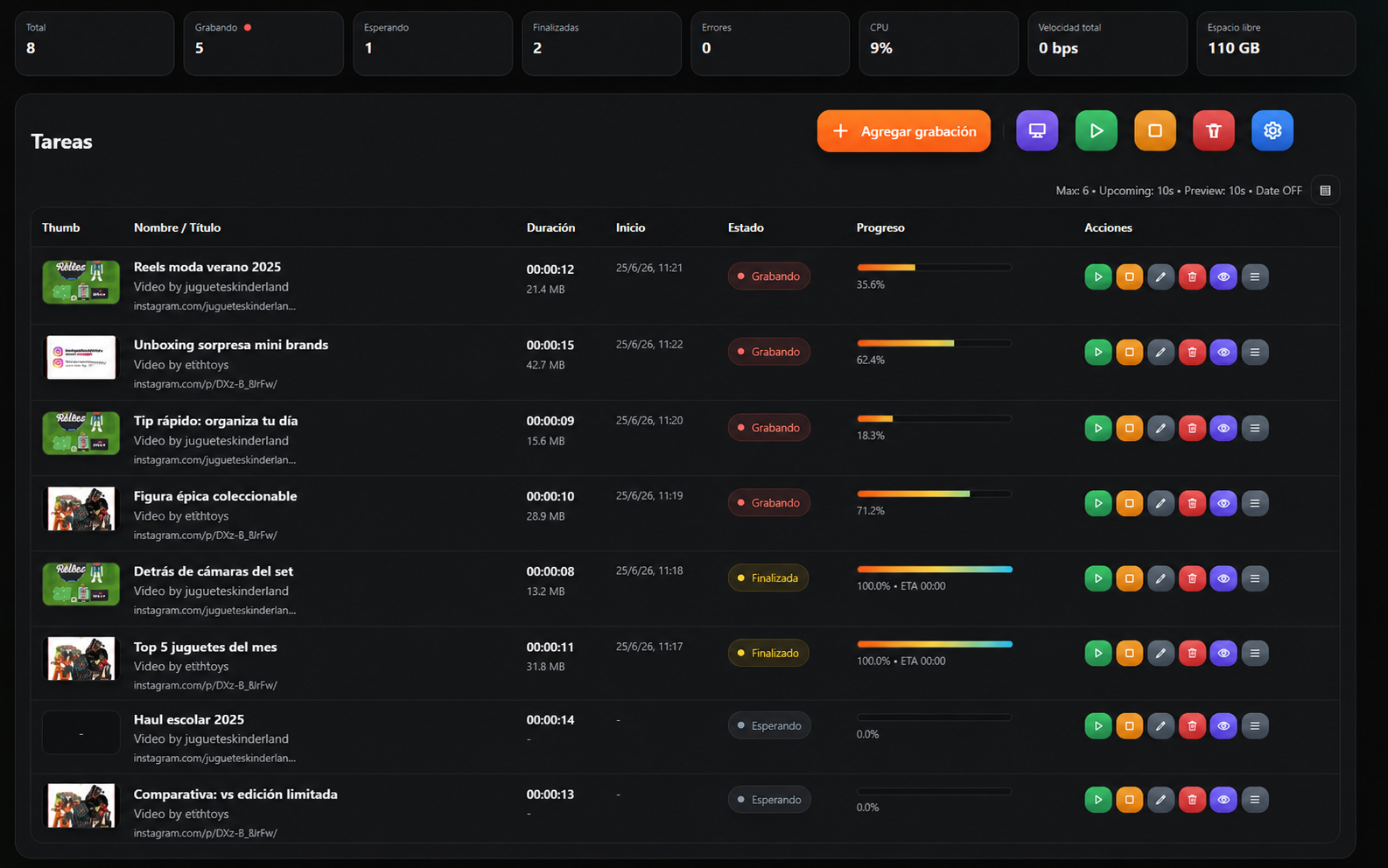Viewport: 1388px width, 868px height.
Task: Stop all recordings with orange toolbar button
Action: click(x=1155, y=130)
